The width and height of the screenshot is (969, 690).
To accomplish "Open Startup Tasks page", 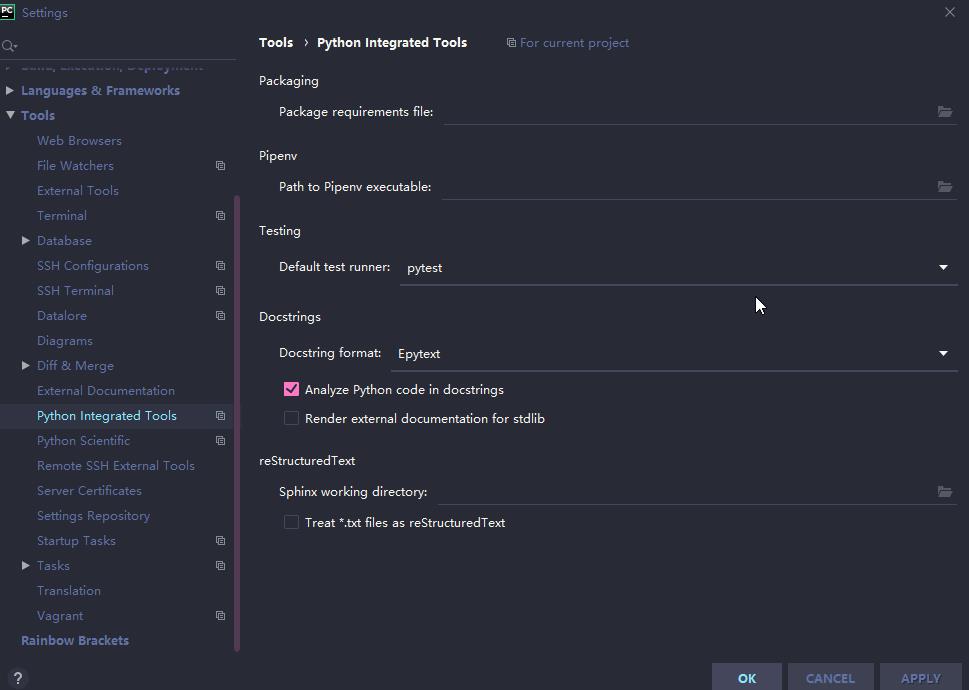I will (x=76, y=541).
